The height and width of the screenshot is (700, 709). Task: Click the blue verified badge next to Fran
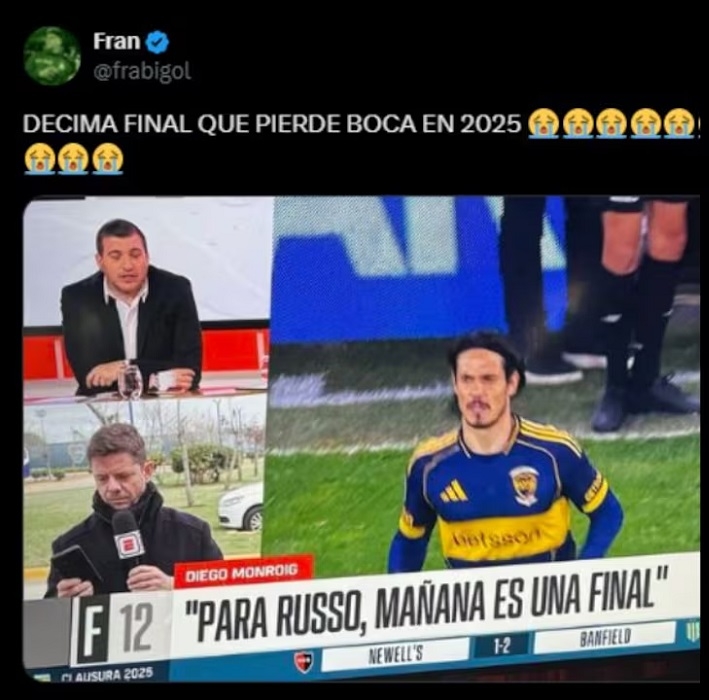[x=158, y=42]
